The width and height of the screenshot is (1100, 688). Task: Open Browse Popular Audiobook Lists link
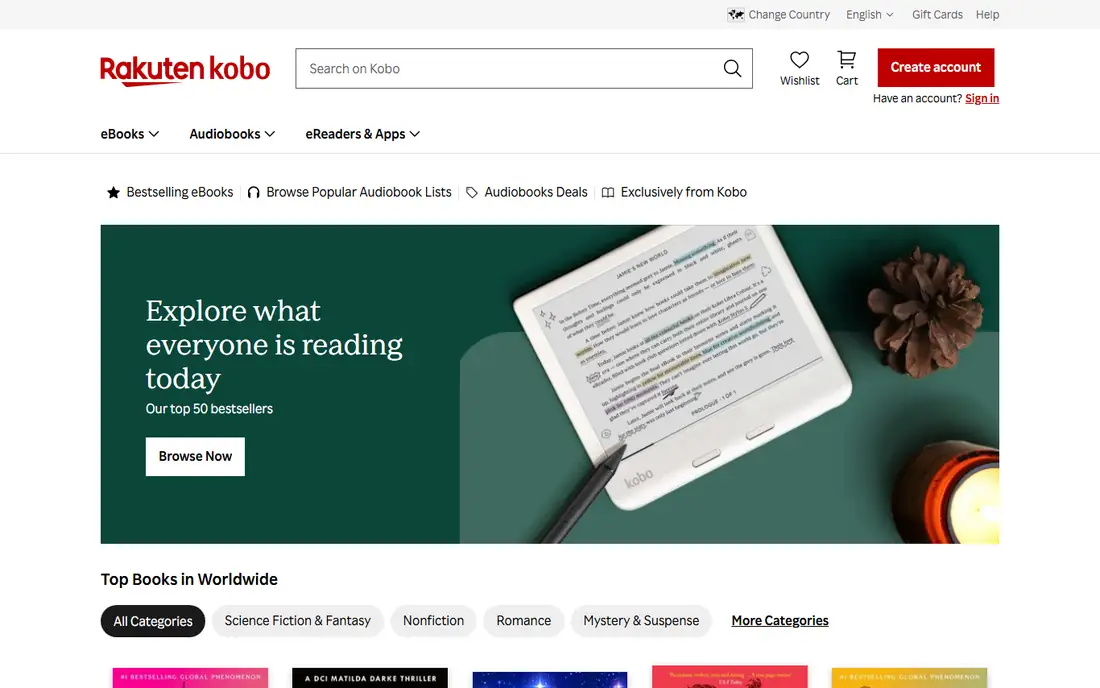pos(358,192)
